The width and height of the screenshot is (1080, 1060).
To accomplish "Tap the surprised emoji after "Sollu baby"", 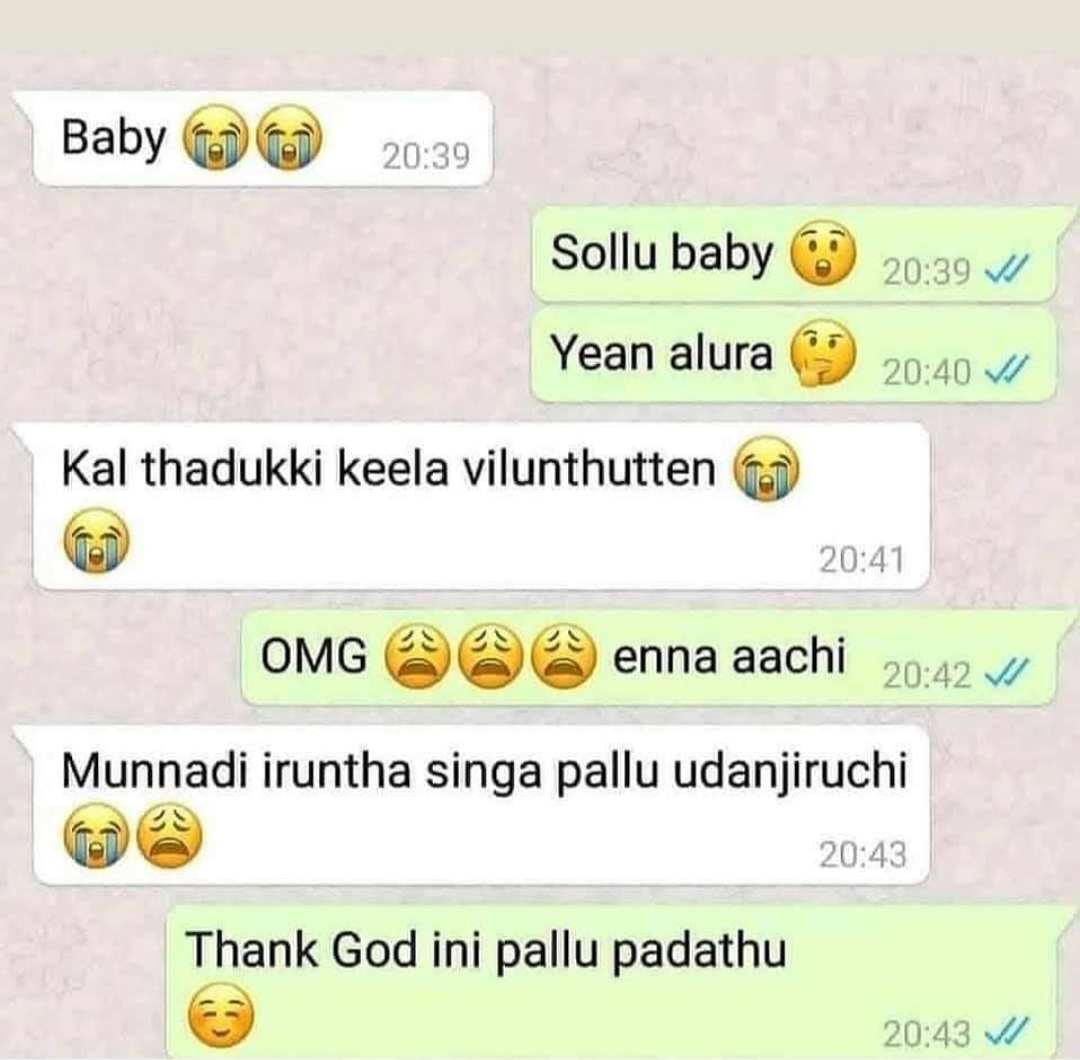I will point(822,254).
